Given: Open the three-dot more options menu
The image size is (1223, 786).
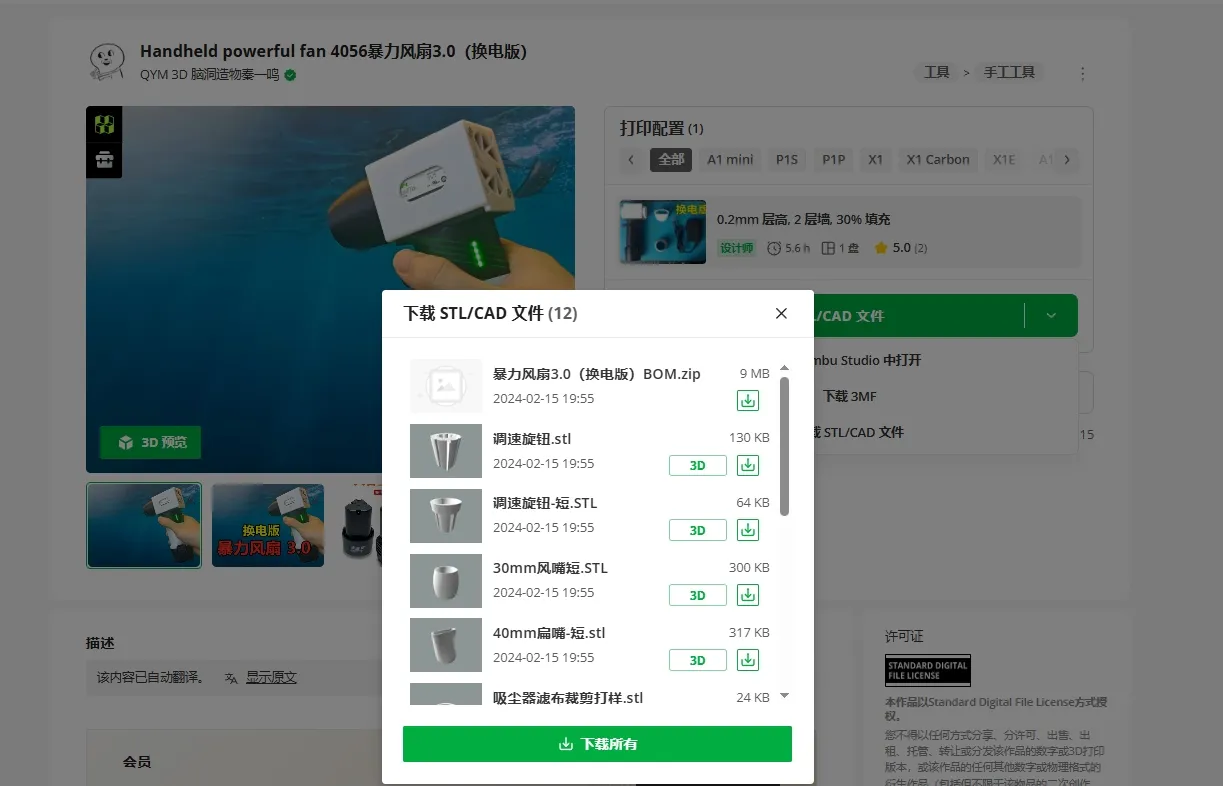Looking at the screenshot, I should point(1082,74).
